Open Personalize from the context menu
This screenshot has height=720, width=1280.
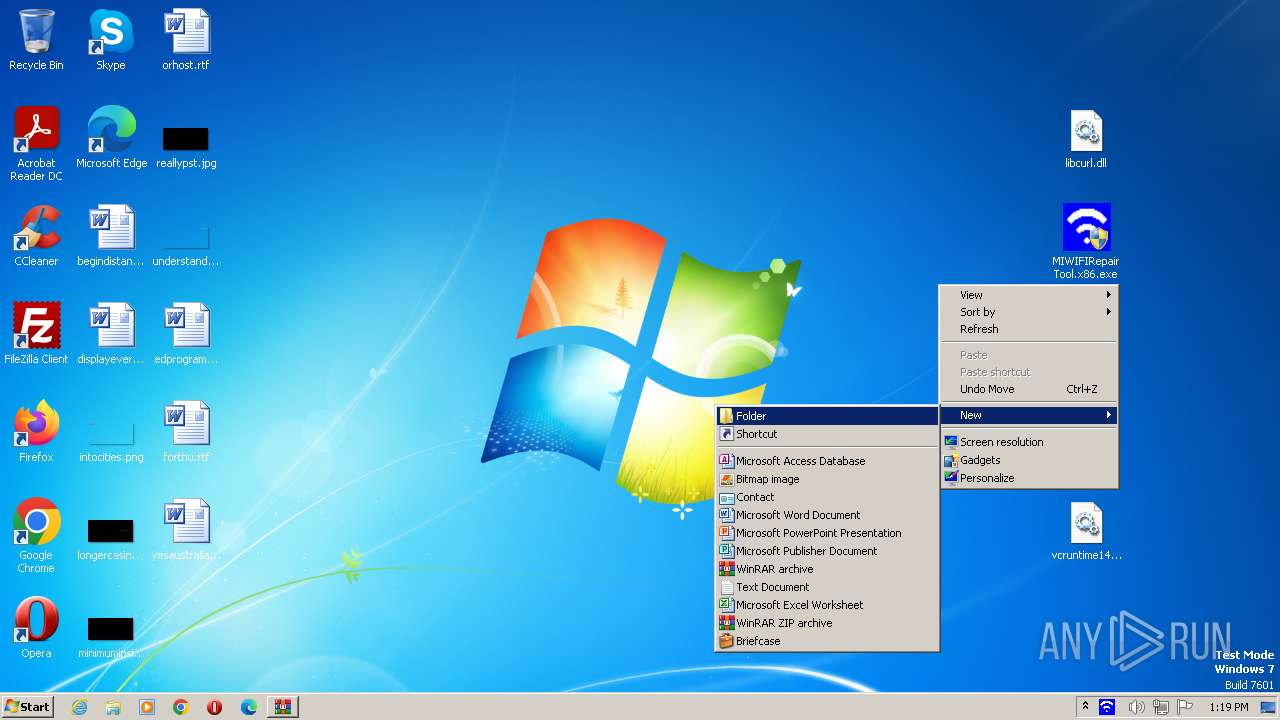(x=1028, y=478)
